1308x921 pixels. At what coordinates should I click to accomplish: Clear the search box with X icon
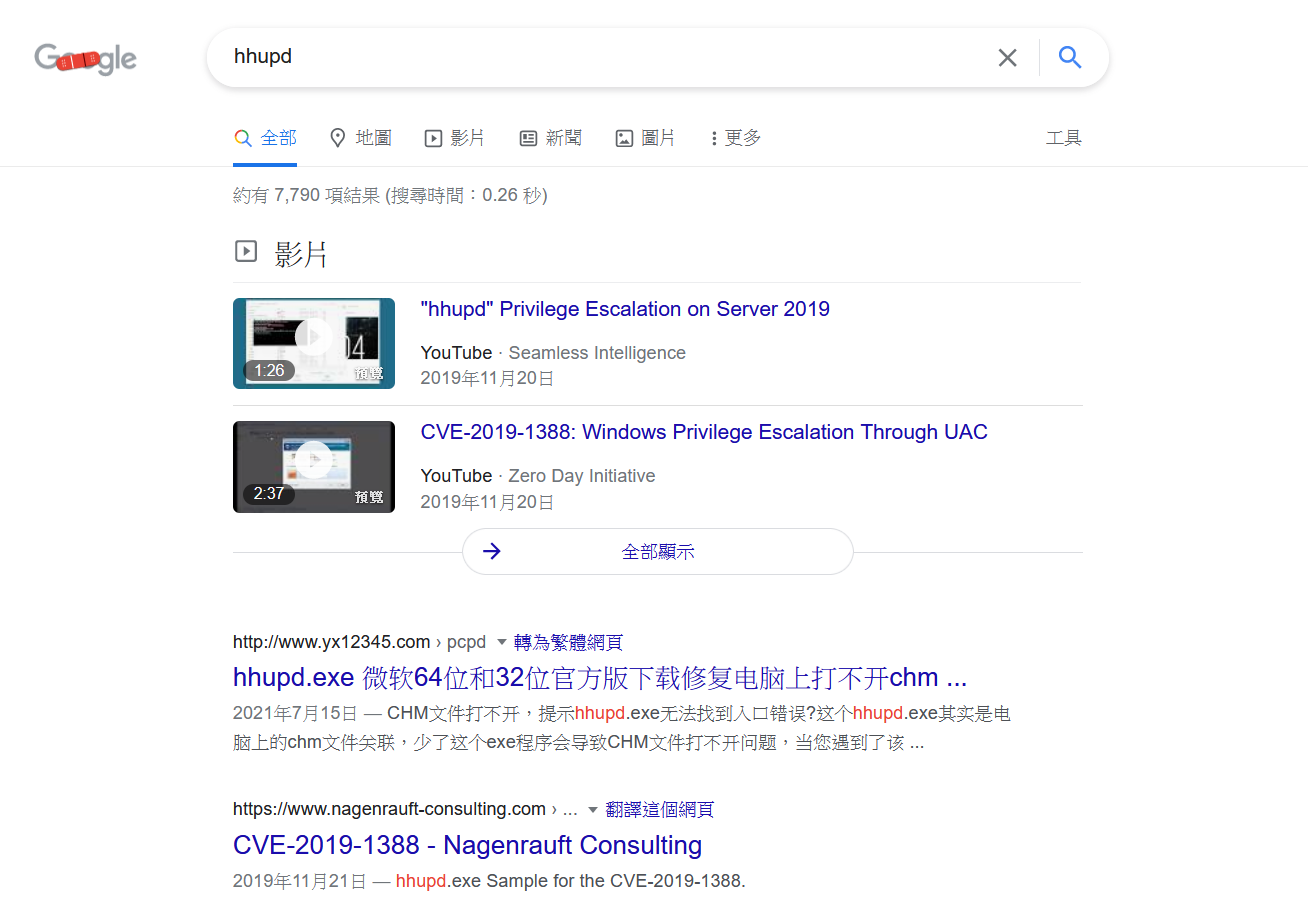pyautogui.click(x=1007, y=58)
